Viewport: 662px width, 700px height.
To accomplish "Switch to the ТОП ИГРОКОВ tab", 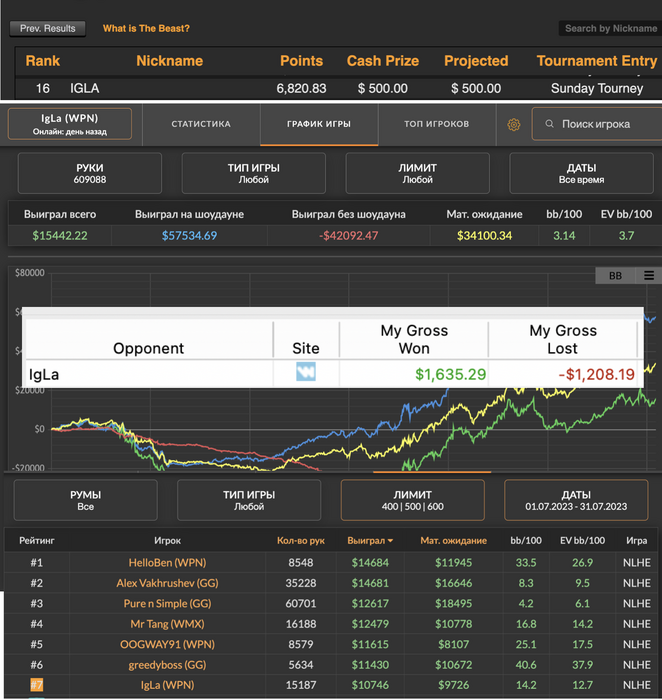I will point(437,124).
